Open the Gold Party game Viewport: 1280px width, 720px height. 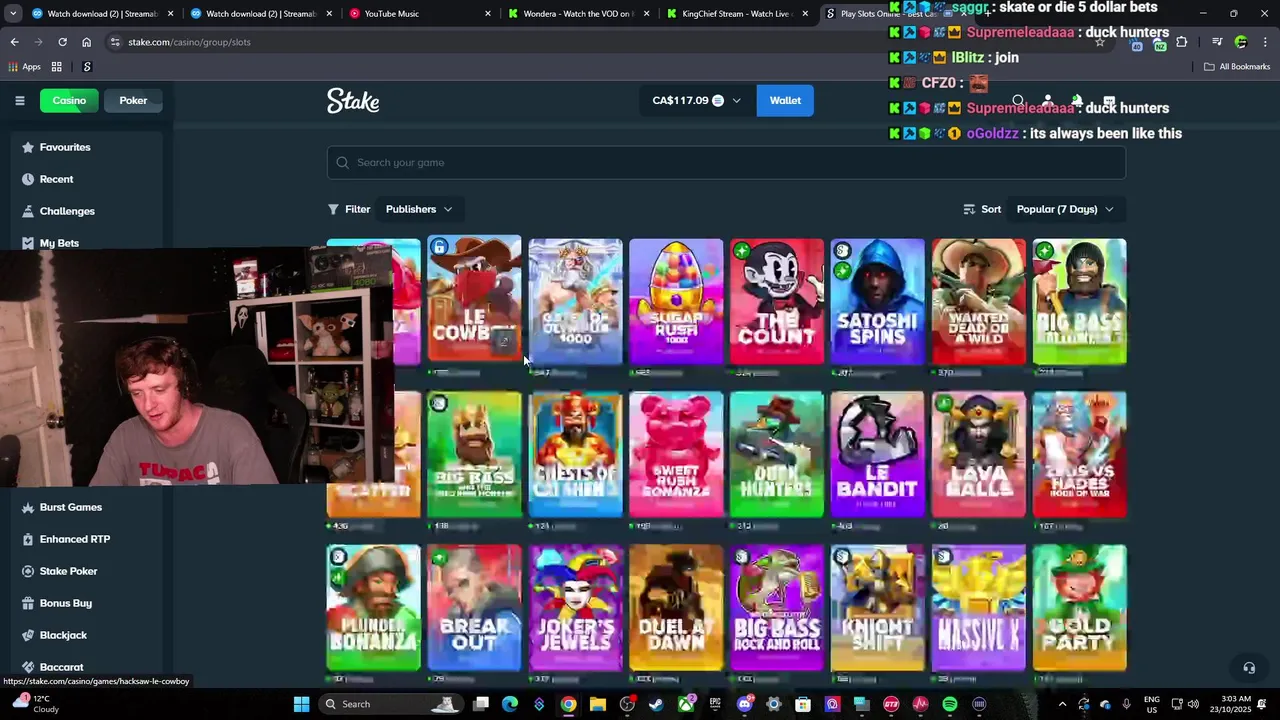coord(1080,607)
